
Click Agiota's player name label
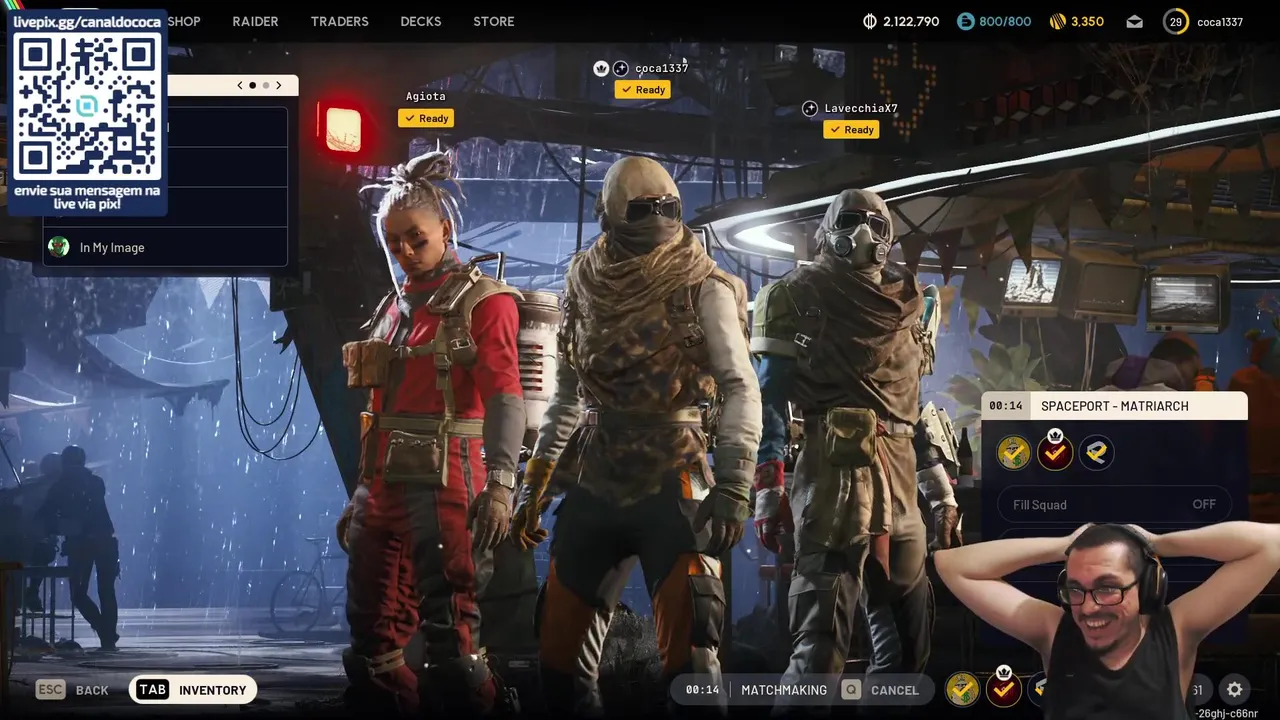coord(425,96)
